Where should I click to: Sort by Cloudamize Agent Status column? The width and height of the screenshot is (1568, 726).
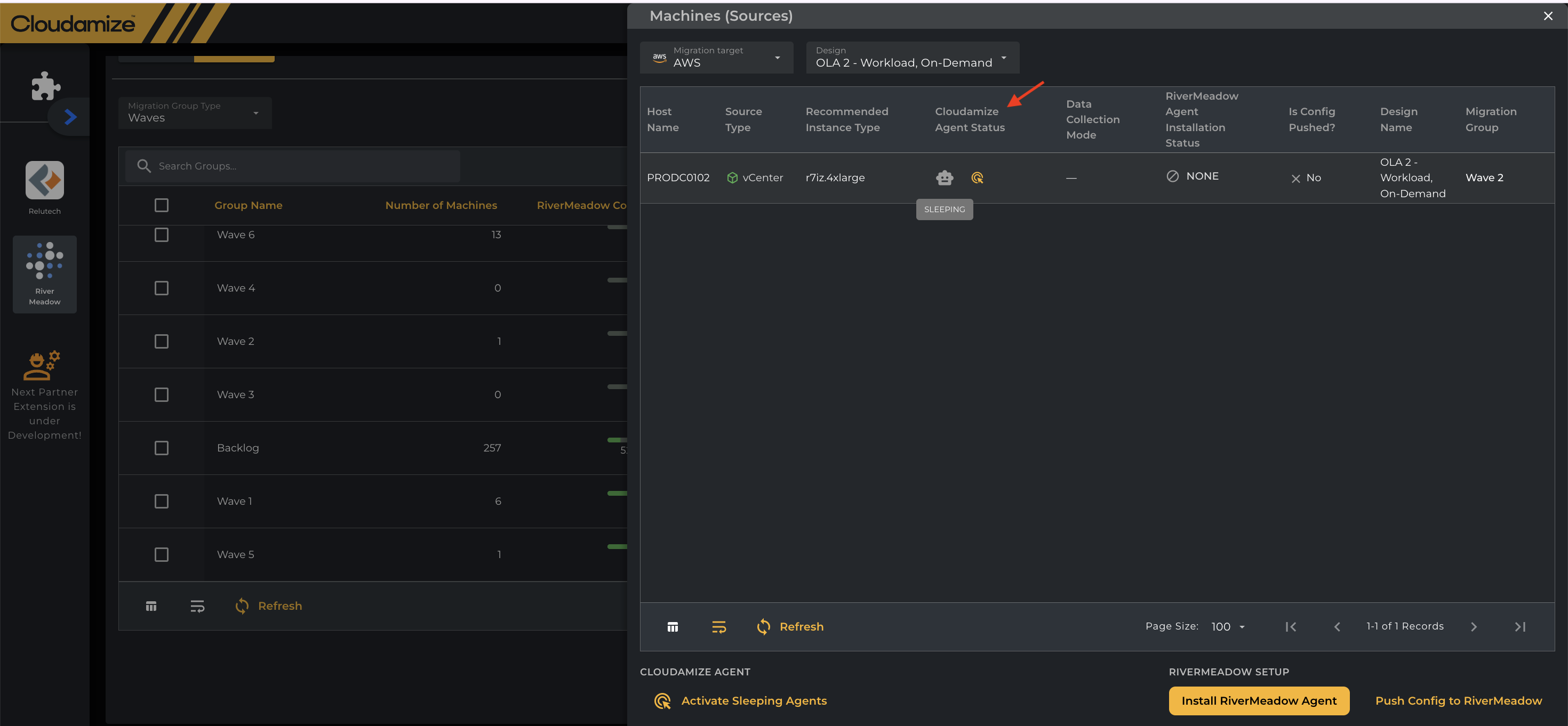pyautogui.click(x=970, y=119)
